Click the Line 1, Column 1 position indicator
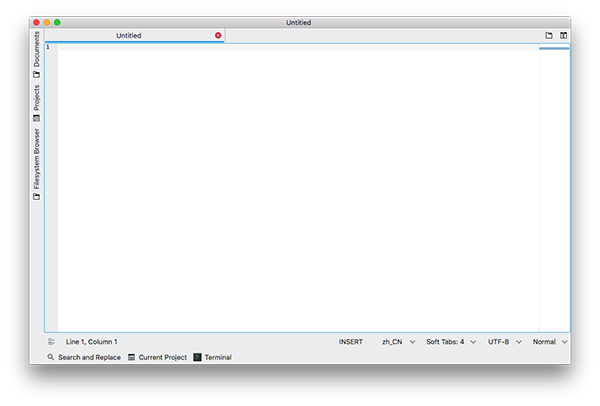Image resolution: width=600 pixels, height=406 pixels. click(x=91, y=342)
